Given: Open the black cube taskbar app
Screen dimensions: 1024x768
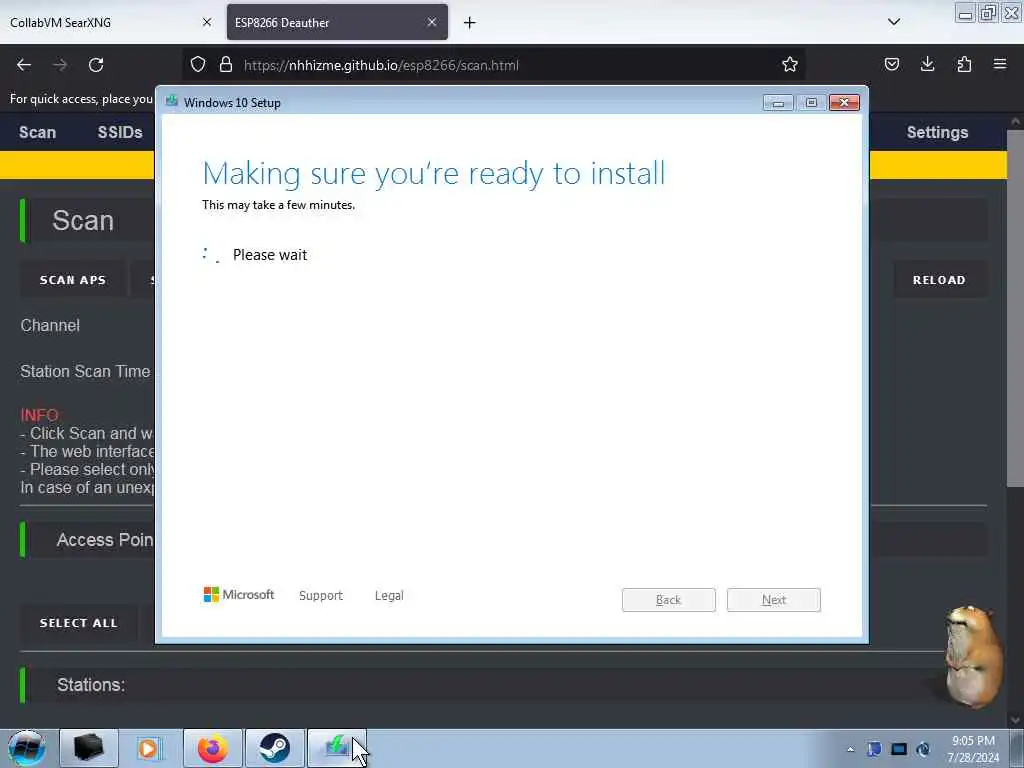Looking at the screenshot, I should pyautogui.click(x=89, y=748).
